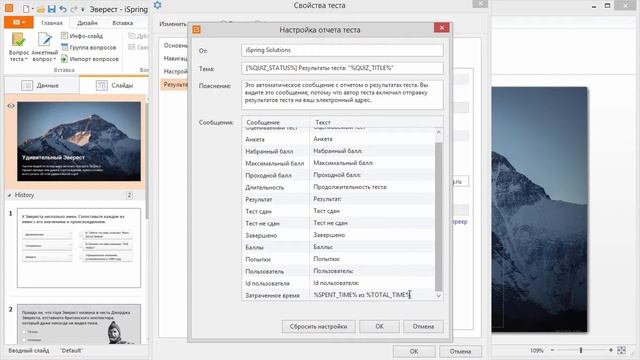Viewport: 640px width, 360px height.
Task: Click the zoom out minus button
Action: 552,350
